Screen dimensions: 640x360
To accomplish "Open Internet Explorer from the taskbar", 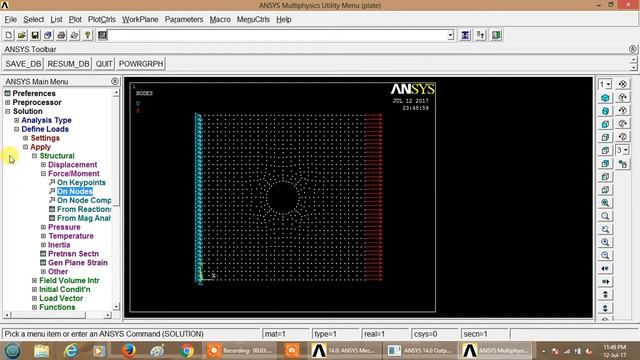I will [x=71, y=351].
